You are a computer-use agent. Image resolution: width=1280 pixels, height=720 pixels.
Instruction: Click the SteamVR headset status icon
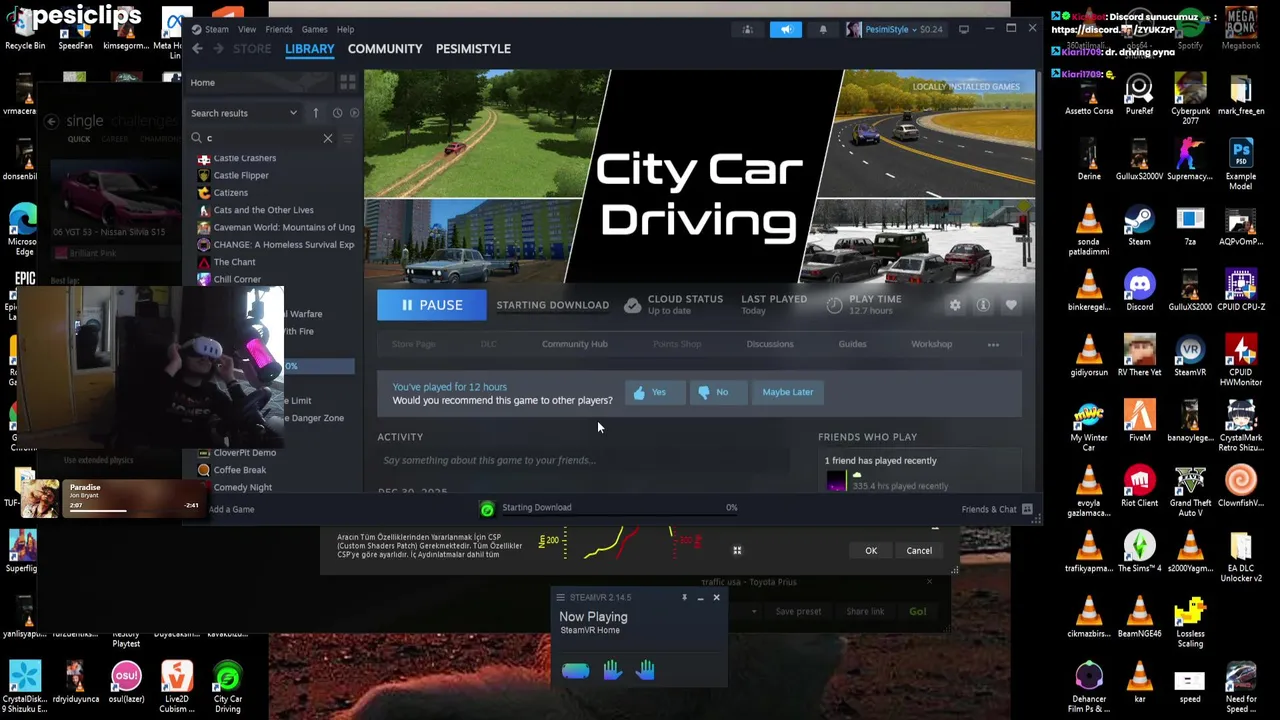576,671
